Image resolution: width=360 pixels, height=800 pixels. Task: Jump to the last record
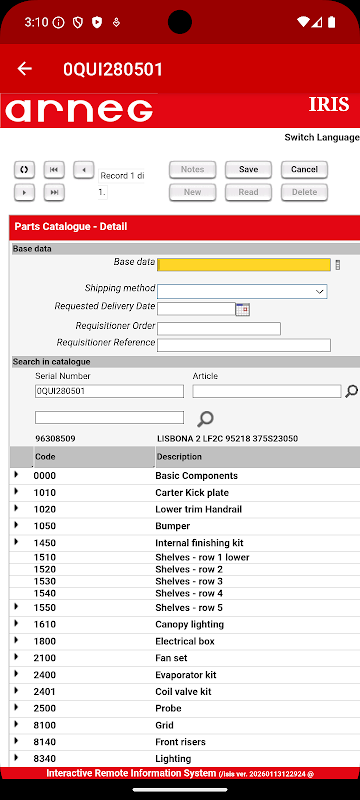click(x=54, y=192)
